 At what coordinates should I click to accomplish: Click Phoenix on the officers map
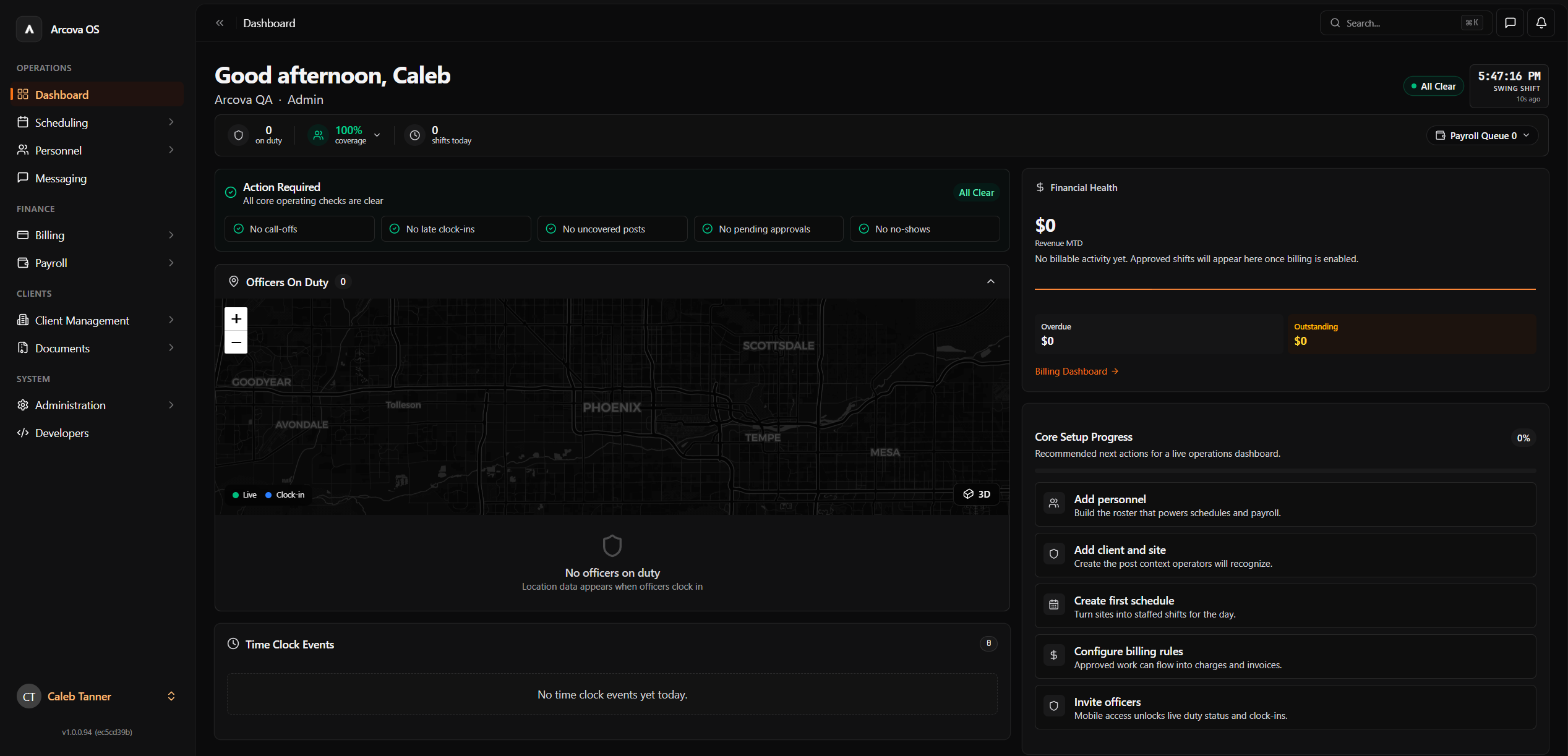pyautogui.click(x=612, y=407)
